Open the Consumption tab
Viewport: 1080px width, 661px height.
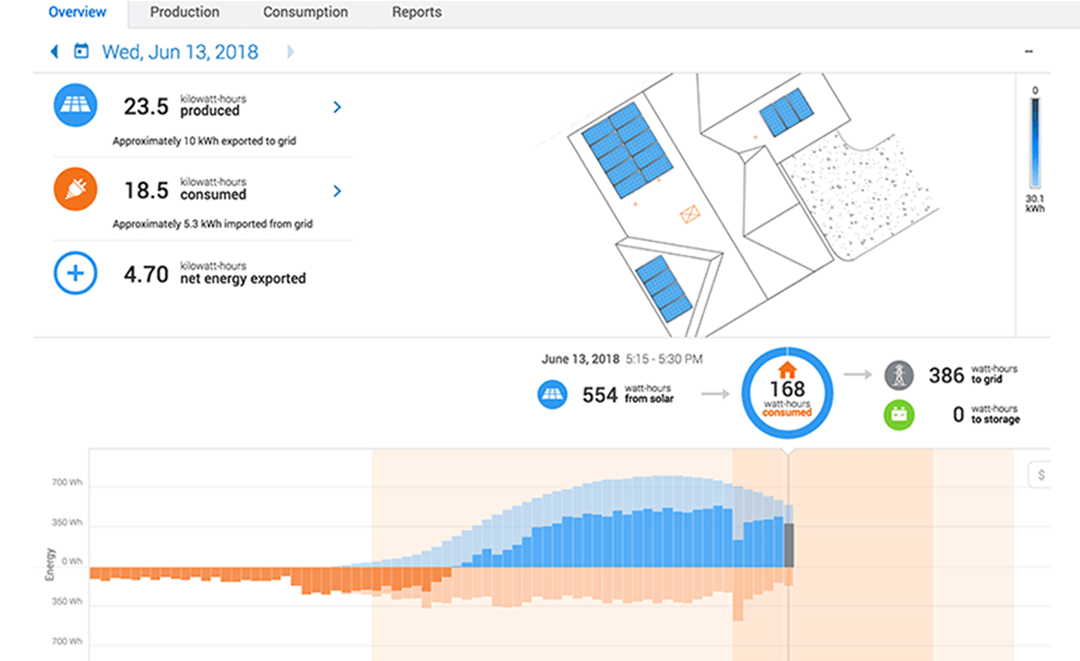[305, 13]
